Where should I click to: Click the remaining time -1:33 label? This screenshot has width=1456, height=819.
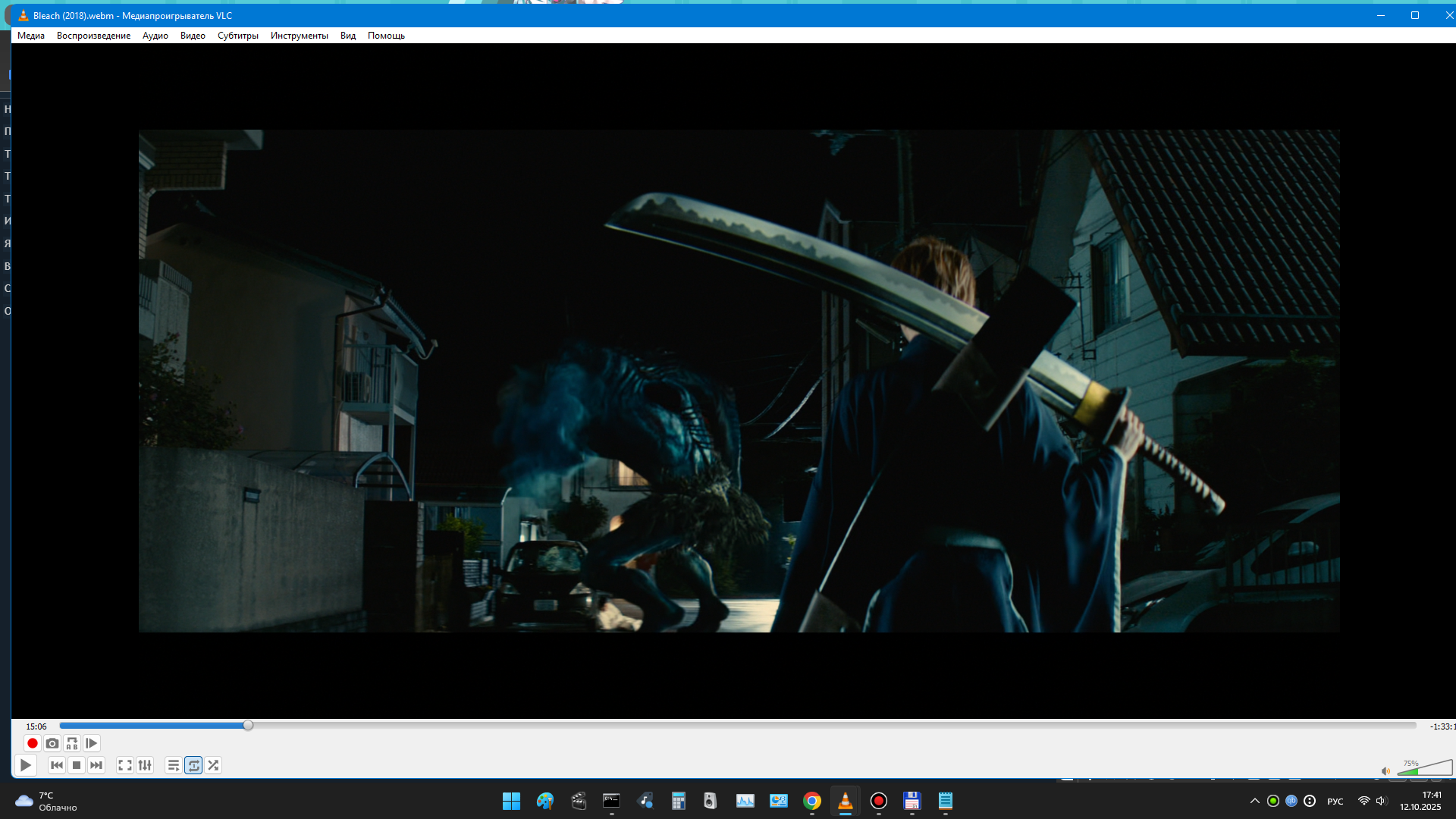(x=1441, y=726)
